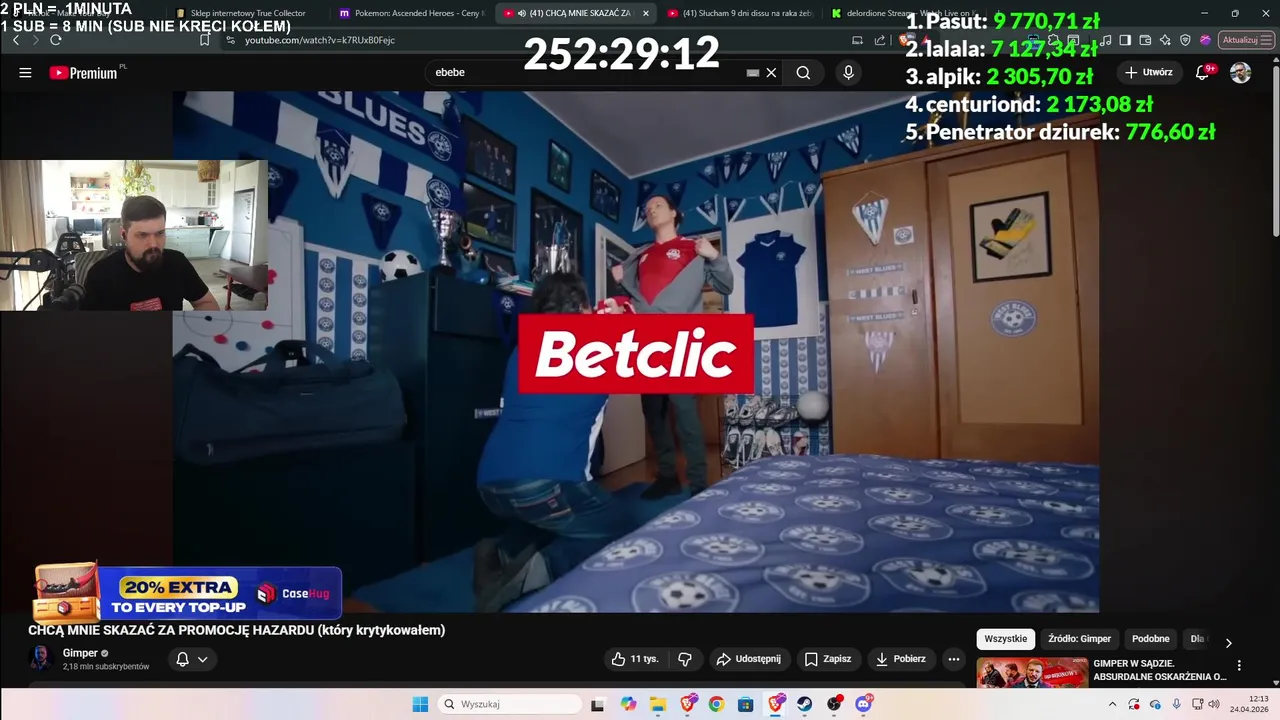Open GIMPER W SĄDZIE video thumbnail

click(1032, 673)
